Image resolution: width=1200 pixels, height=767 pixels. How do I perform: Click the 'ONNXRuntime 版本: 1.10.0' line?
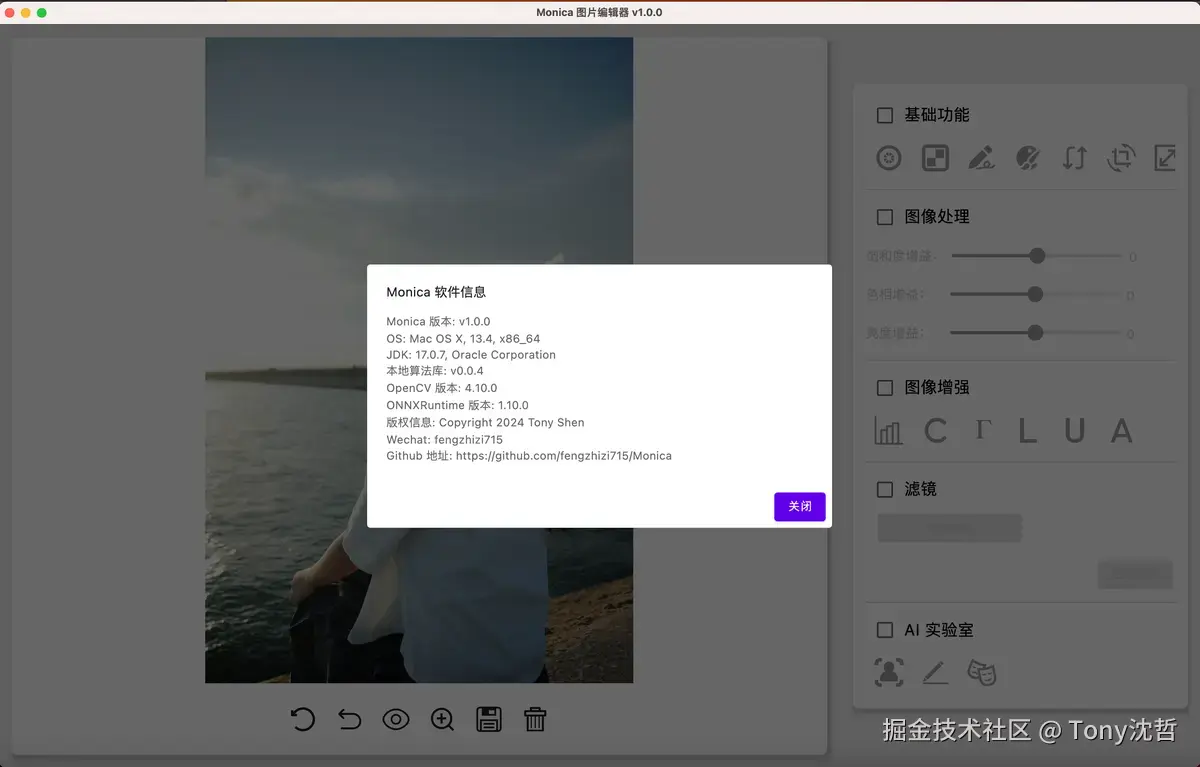(458, 405)
